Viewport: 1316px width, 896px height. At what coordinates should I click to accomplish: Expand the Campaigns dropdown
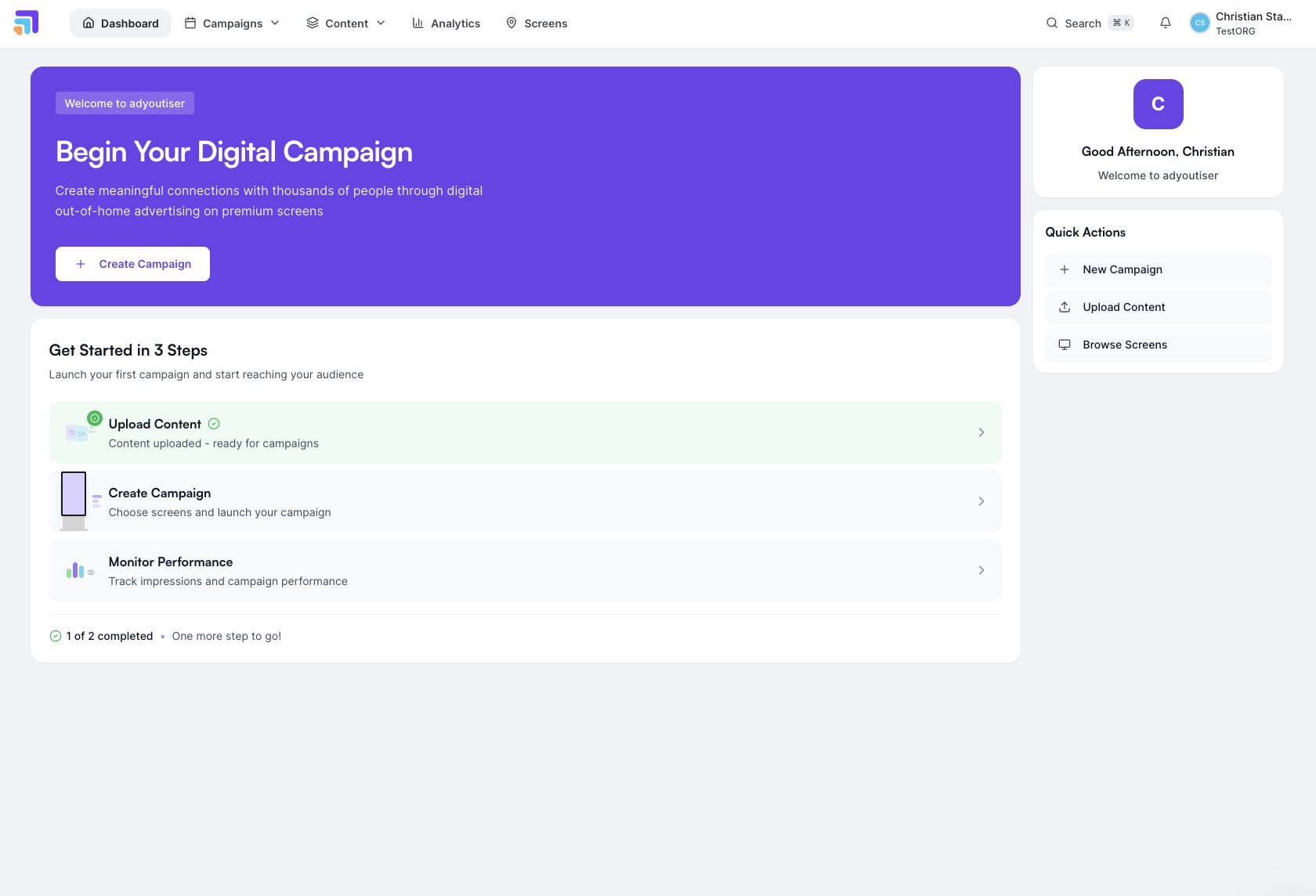232,23
